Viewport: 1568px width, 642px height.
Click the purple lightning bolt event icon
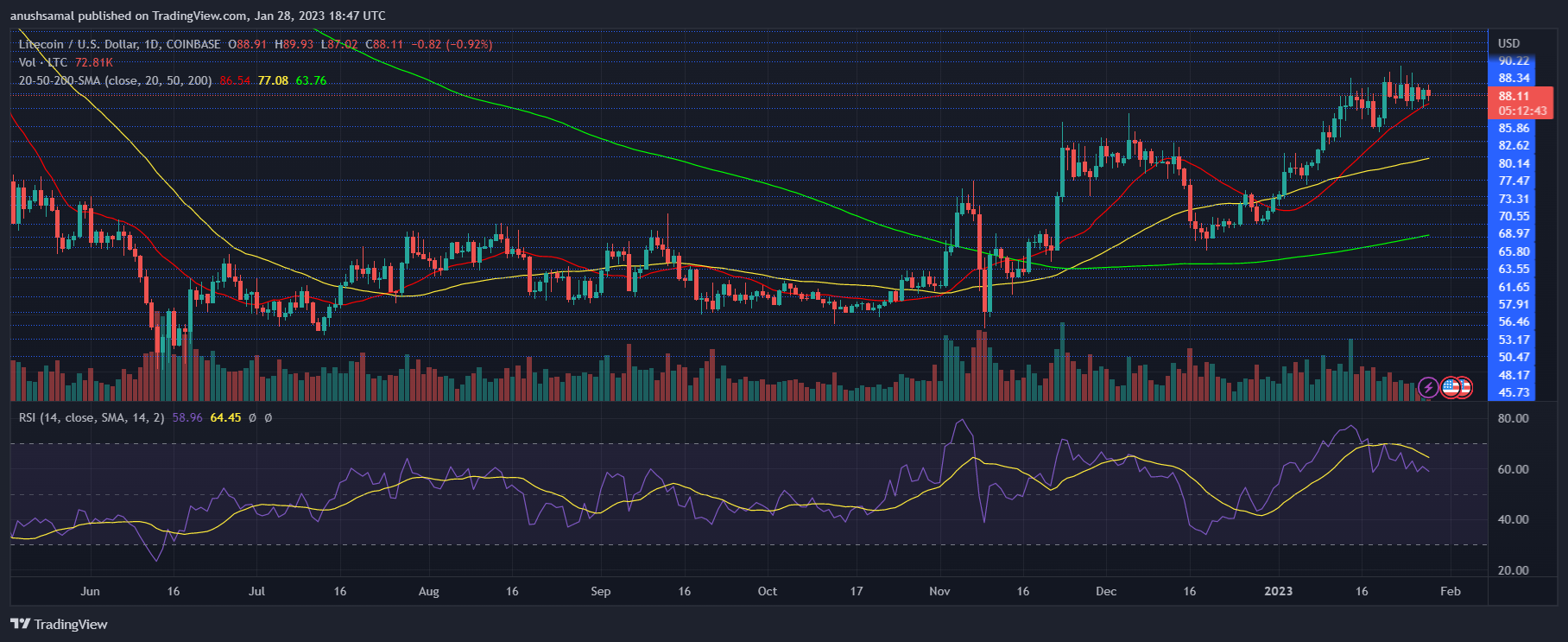pos(1427,387)
